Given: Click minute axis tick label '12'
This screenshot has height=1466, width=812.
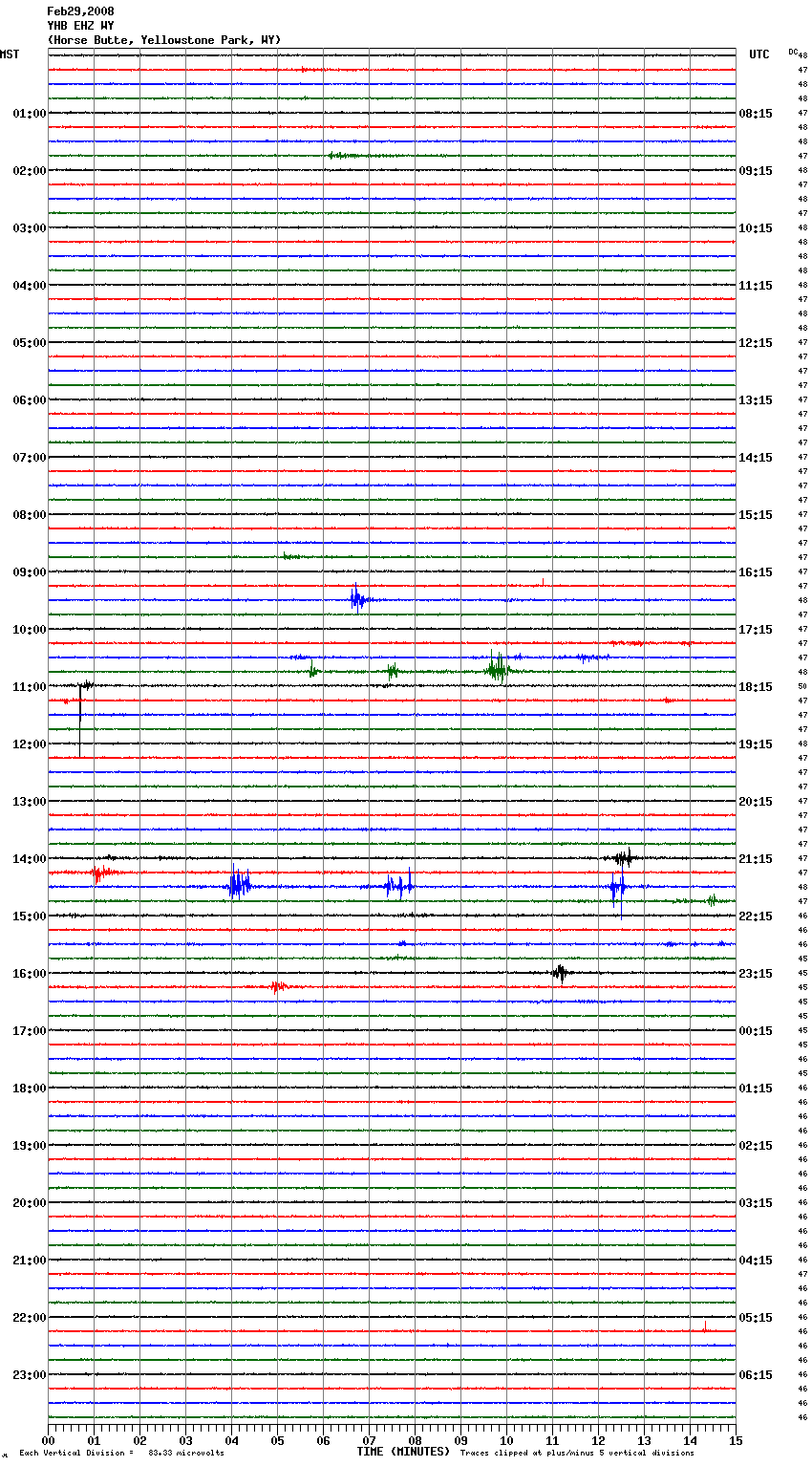Looking at the screenshot, I should click(598, 1440).
